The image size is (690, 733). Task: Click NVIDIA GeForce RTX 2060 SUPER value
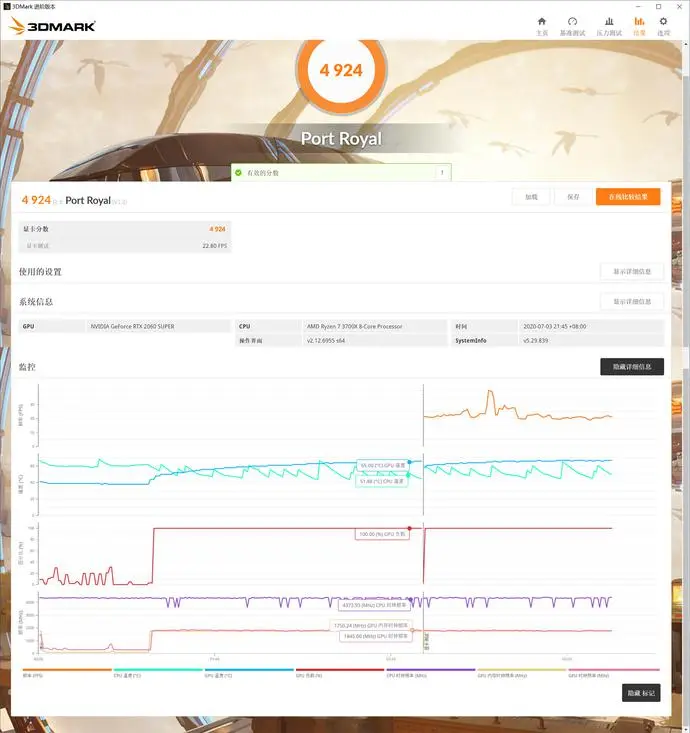point(133,326)
